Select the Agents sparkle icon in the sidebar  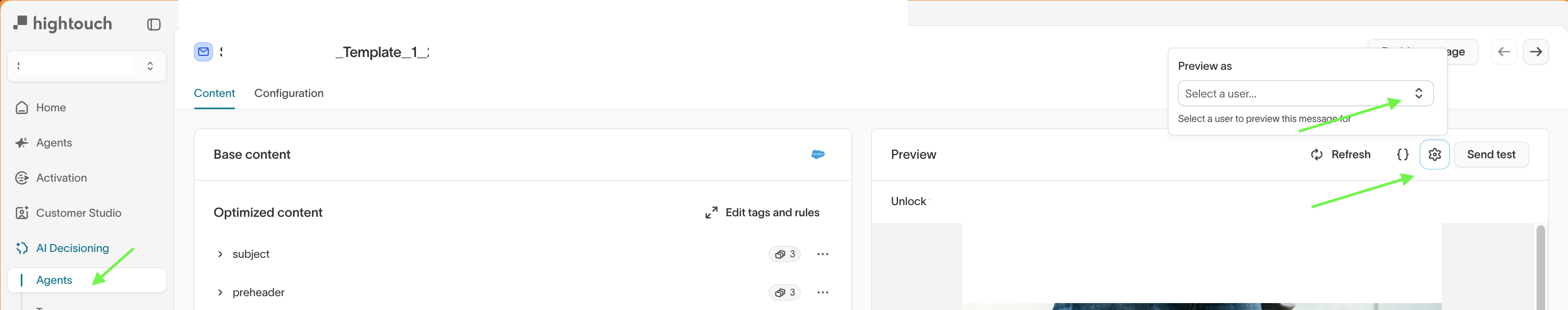pos(22,142)
